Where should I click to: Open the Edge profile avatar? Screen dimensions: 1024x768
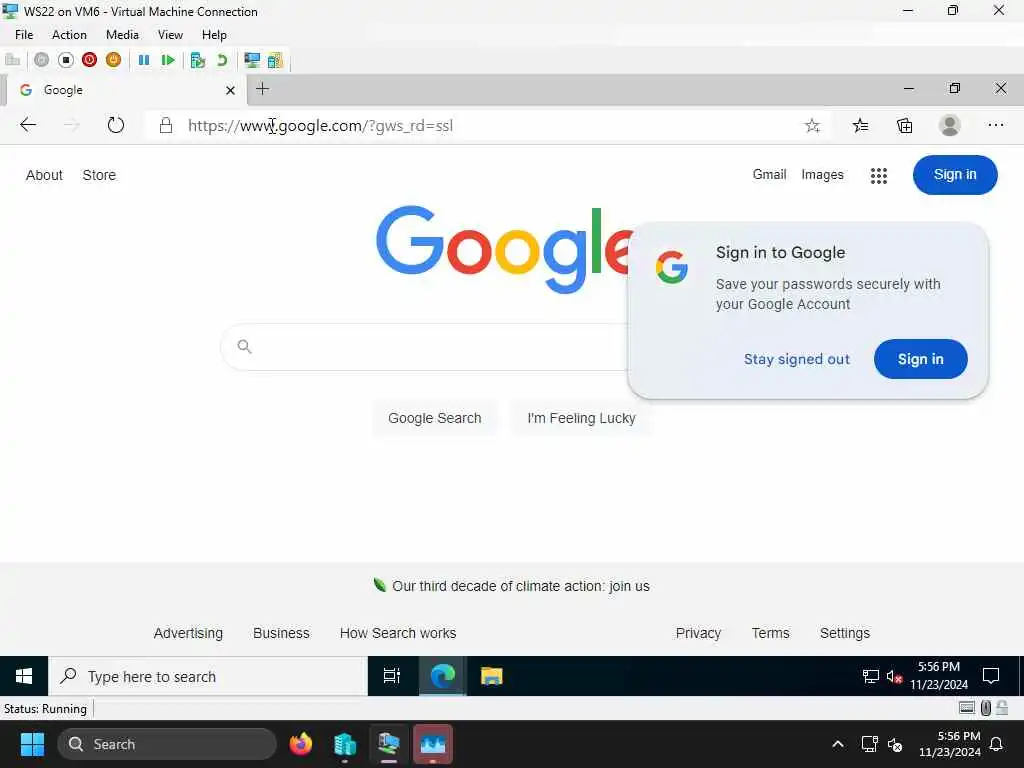[x=950, y=125]
